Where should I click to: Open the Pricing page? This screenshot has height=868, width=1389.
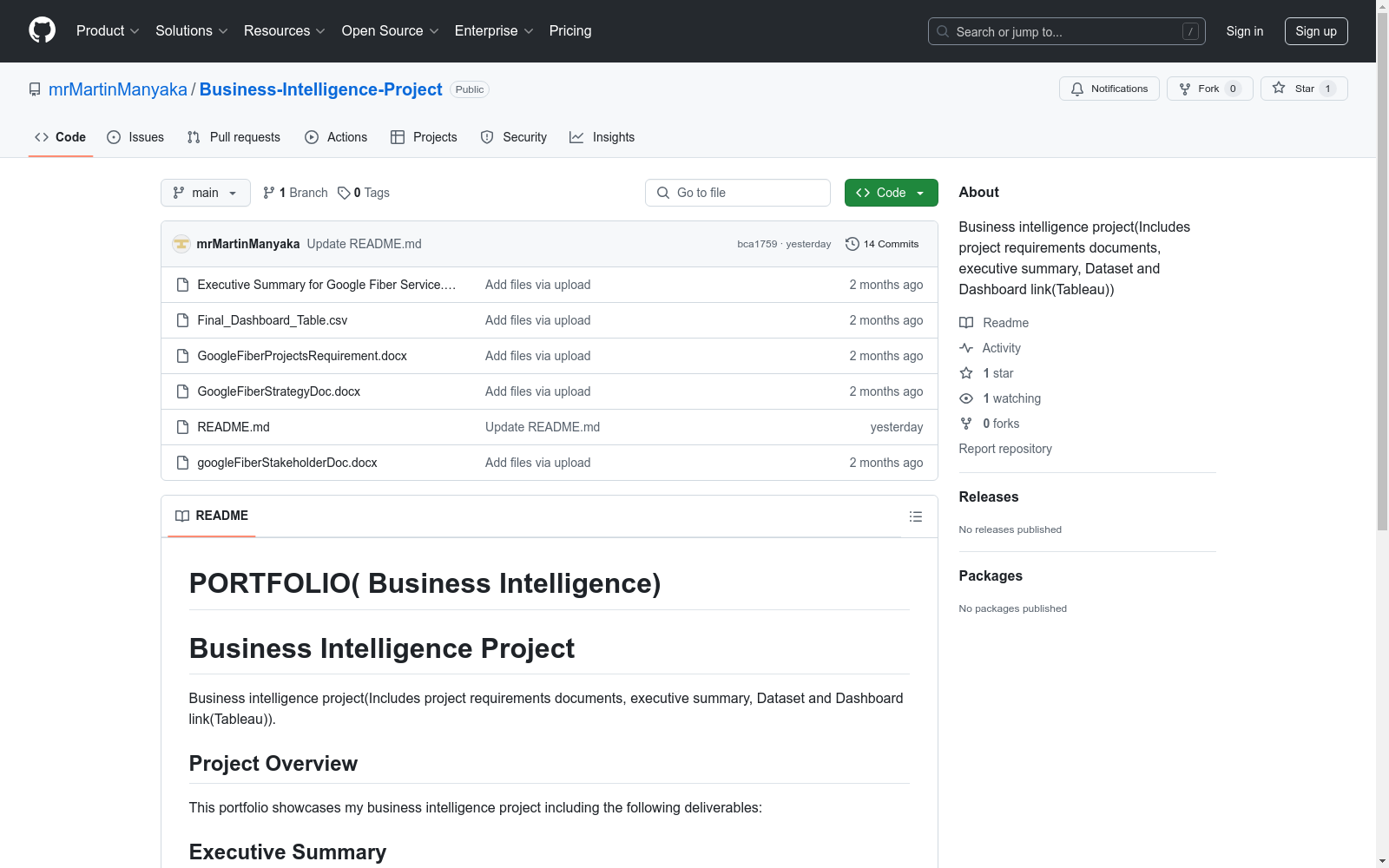[x=570, y=31]
